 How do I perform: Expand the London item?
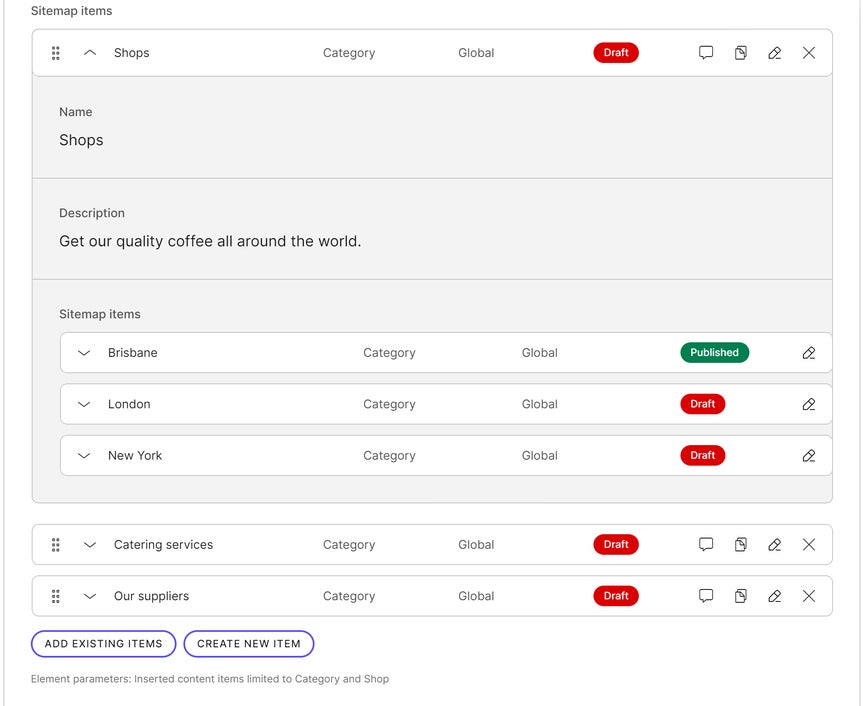tap(84, 404)
